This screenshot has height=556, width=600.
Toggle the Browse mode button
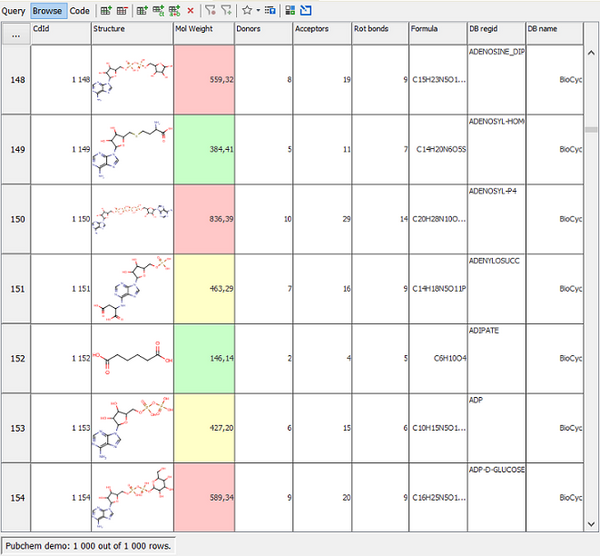[46, 10]
